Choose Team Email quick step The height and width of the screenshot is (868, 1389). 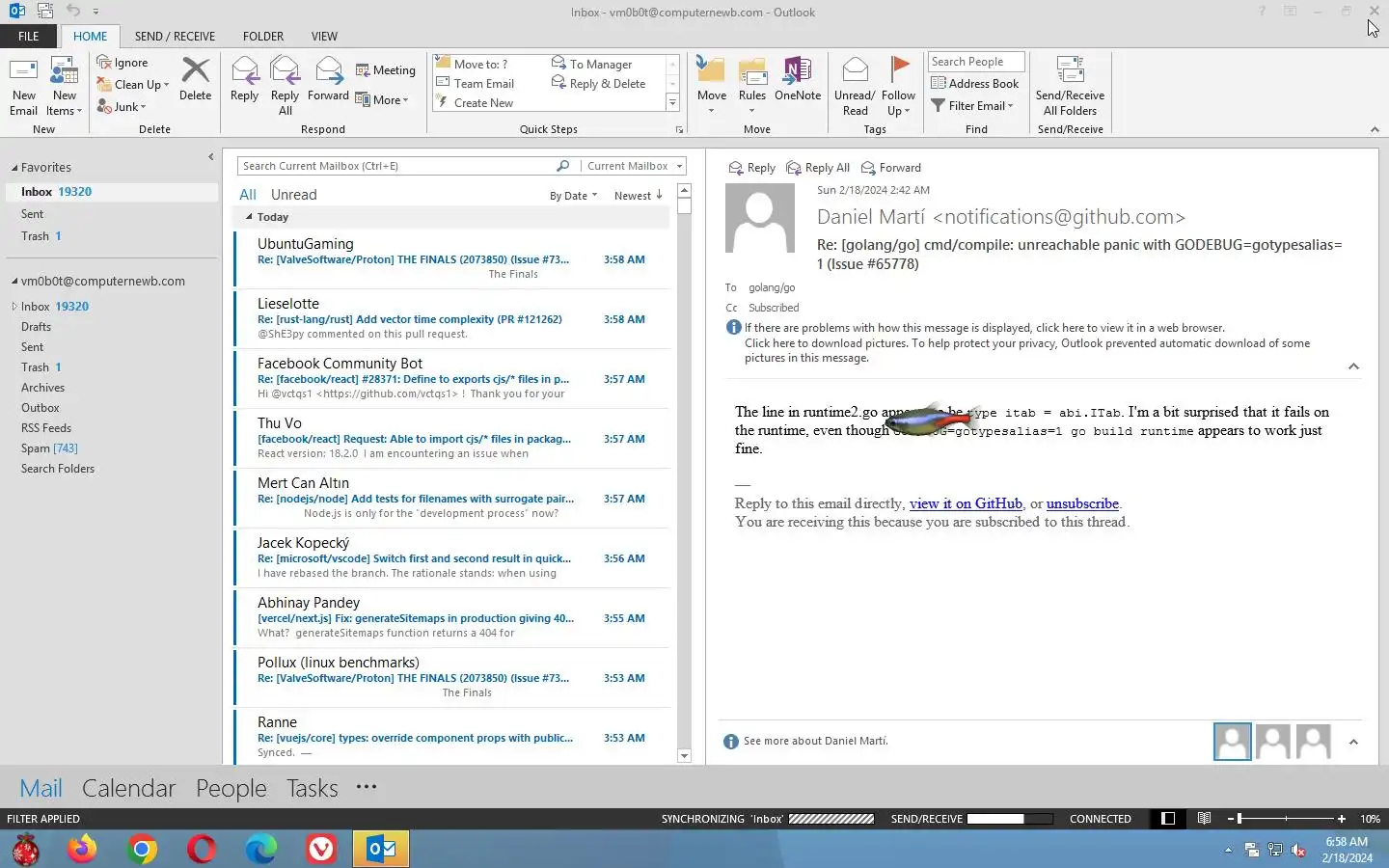coord(475,84)
